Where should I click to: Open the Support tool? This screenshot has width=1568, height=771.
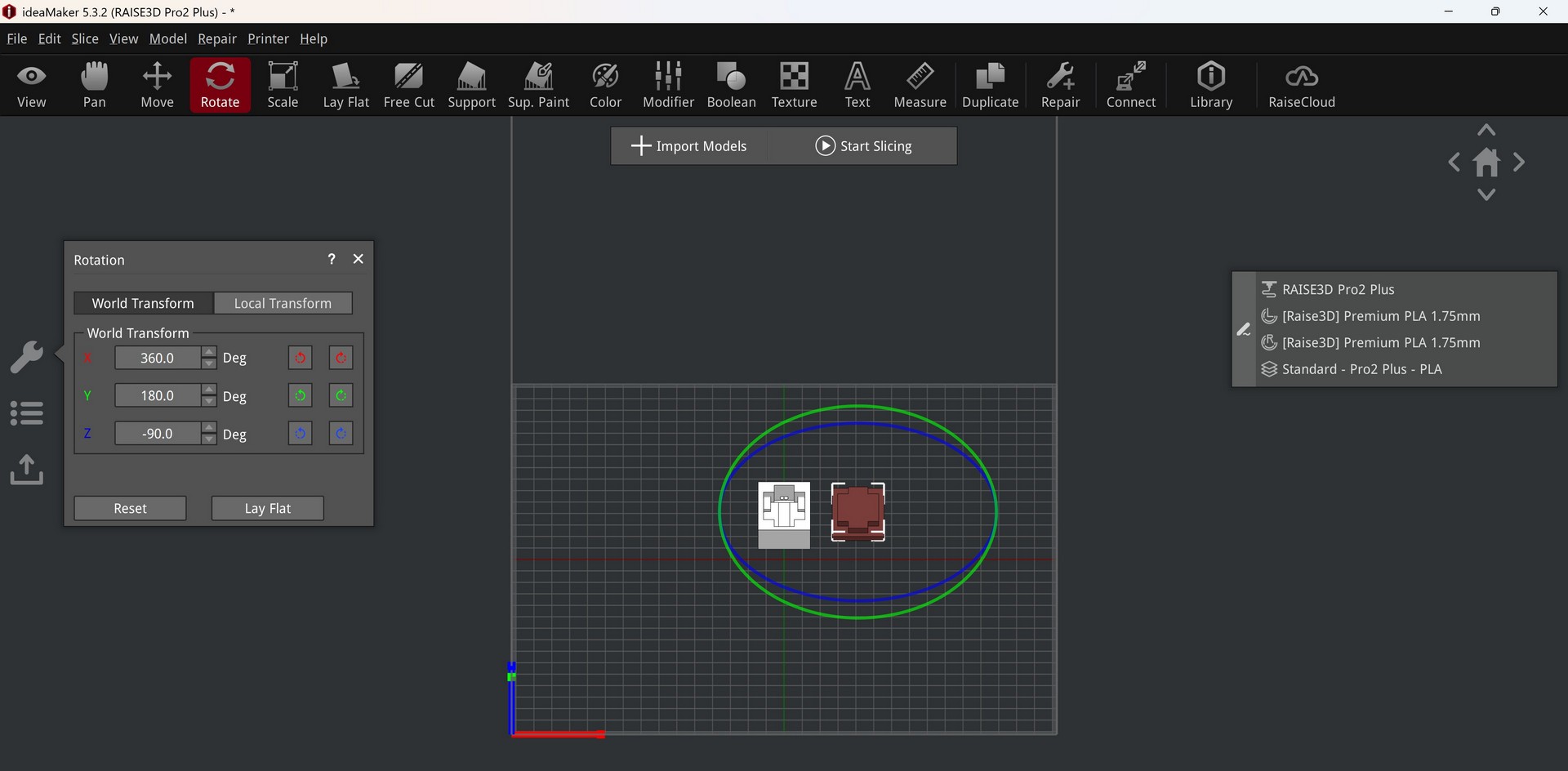click(472, 85)
